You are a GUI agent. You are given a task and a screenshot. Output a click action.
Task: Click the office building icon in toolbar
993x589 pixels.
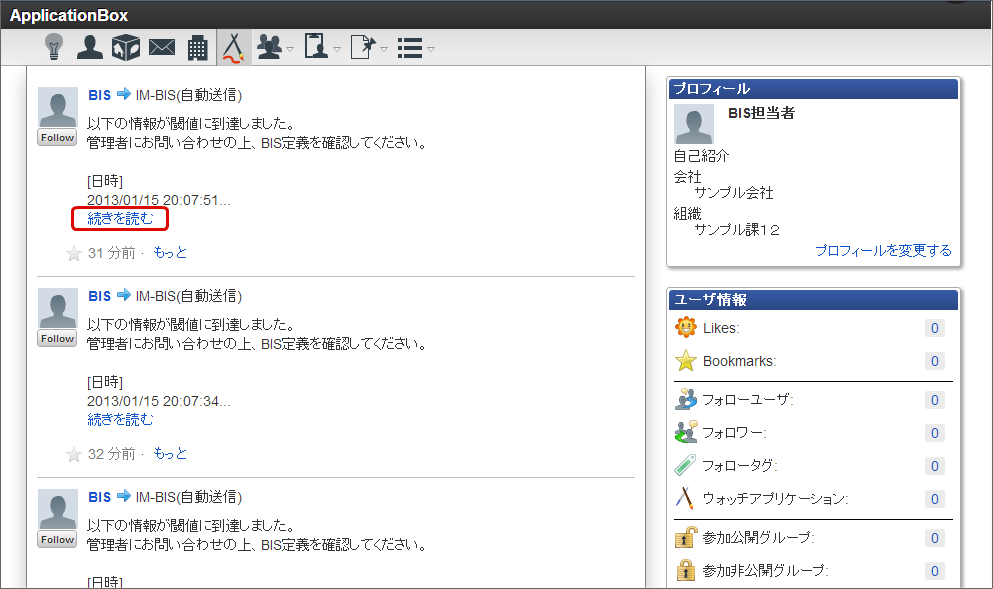[x=198, y=47]
